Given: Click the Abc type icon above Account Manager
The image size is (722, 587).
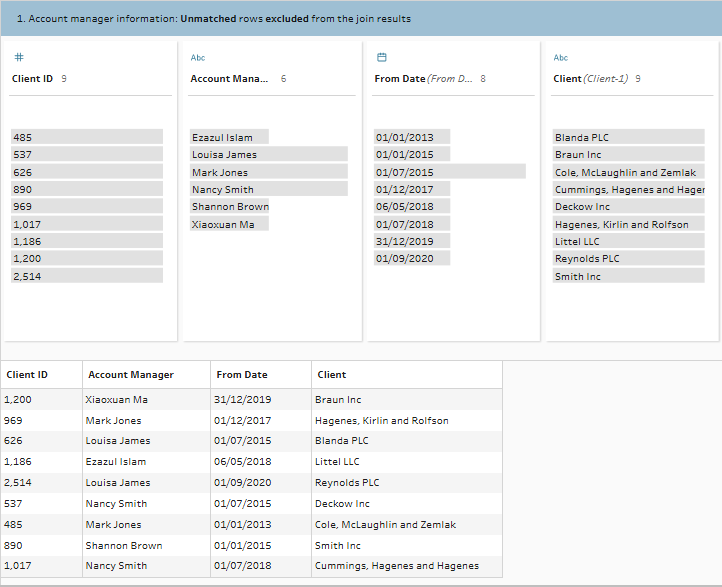Looking at the screenshot, I should coord(198,58).
